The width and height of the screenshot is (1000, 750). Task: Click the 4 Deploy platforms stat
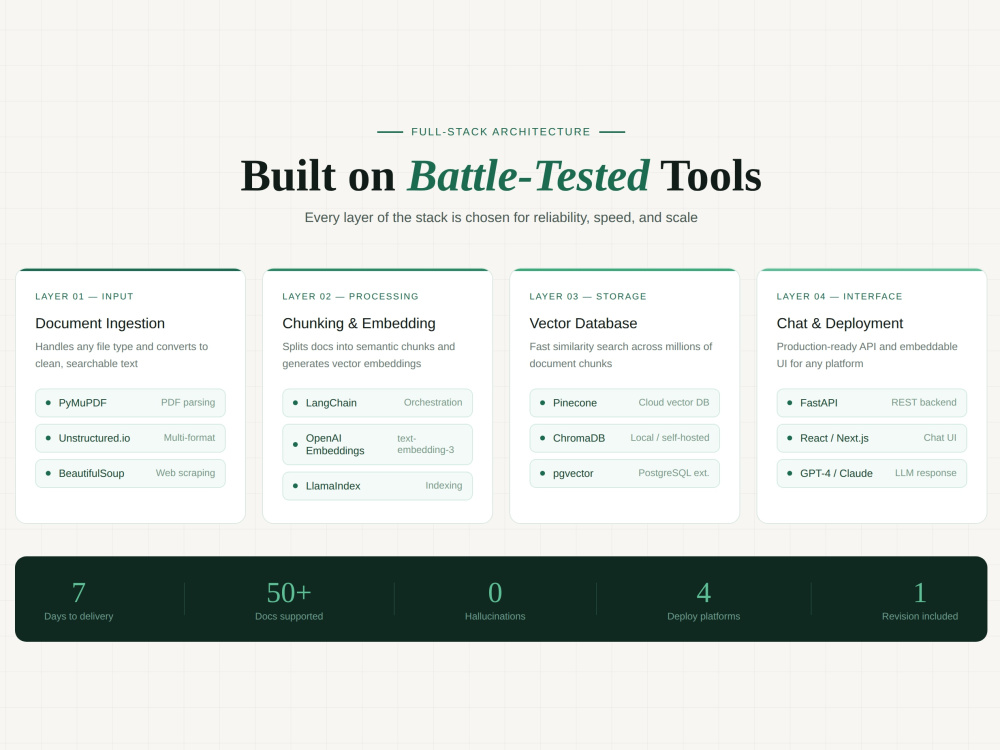703,599
